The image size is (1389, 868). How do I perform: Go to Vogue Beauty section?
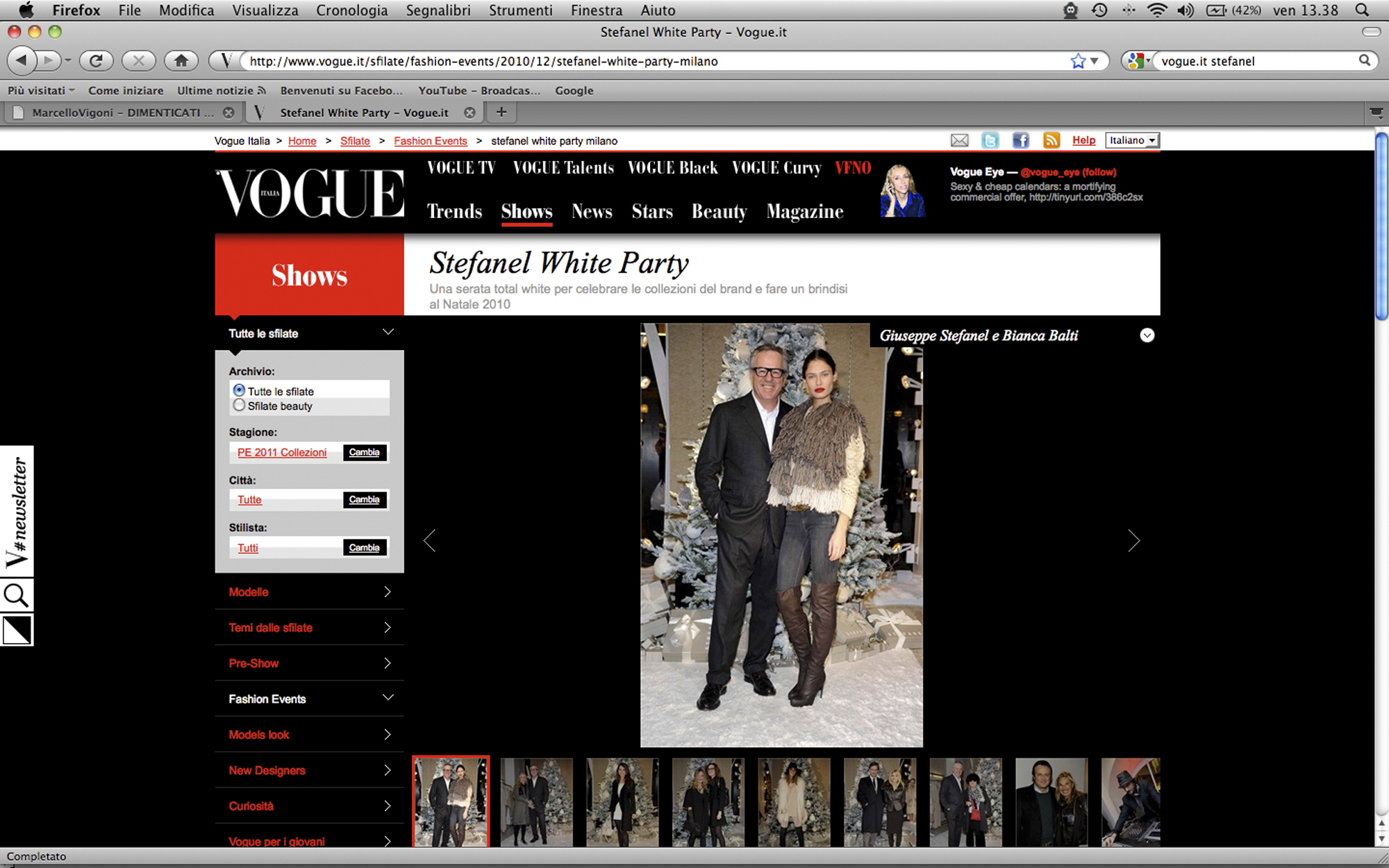point(719,211)
